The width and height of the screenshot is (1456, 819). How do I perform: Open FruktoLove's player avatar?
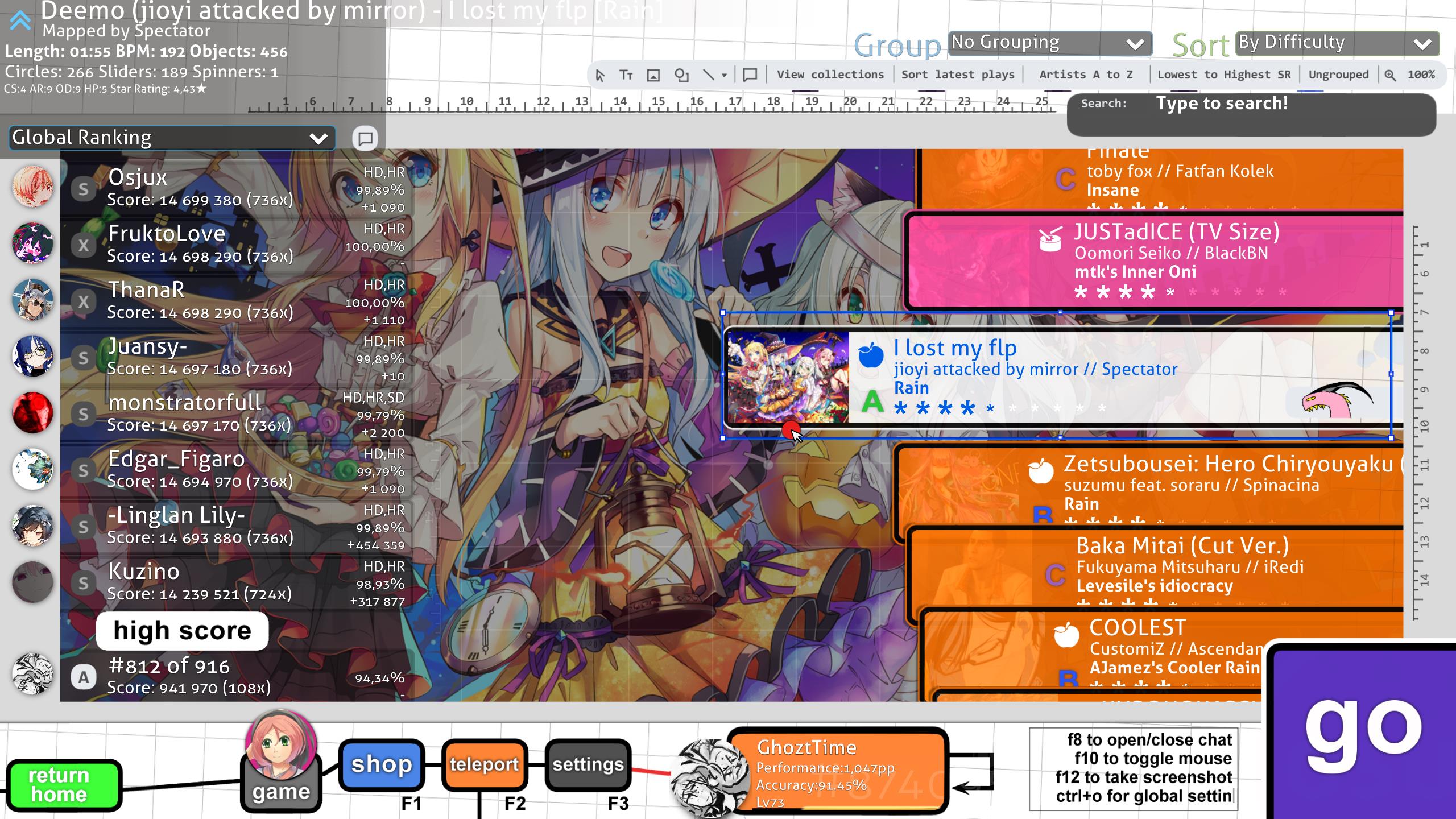coord(33,243)
